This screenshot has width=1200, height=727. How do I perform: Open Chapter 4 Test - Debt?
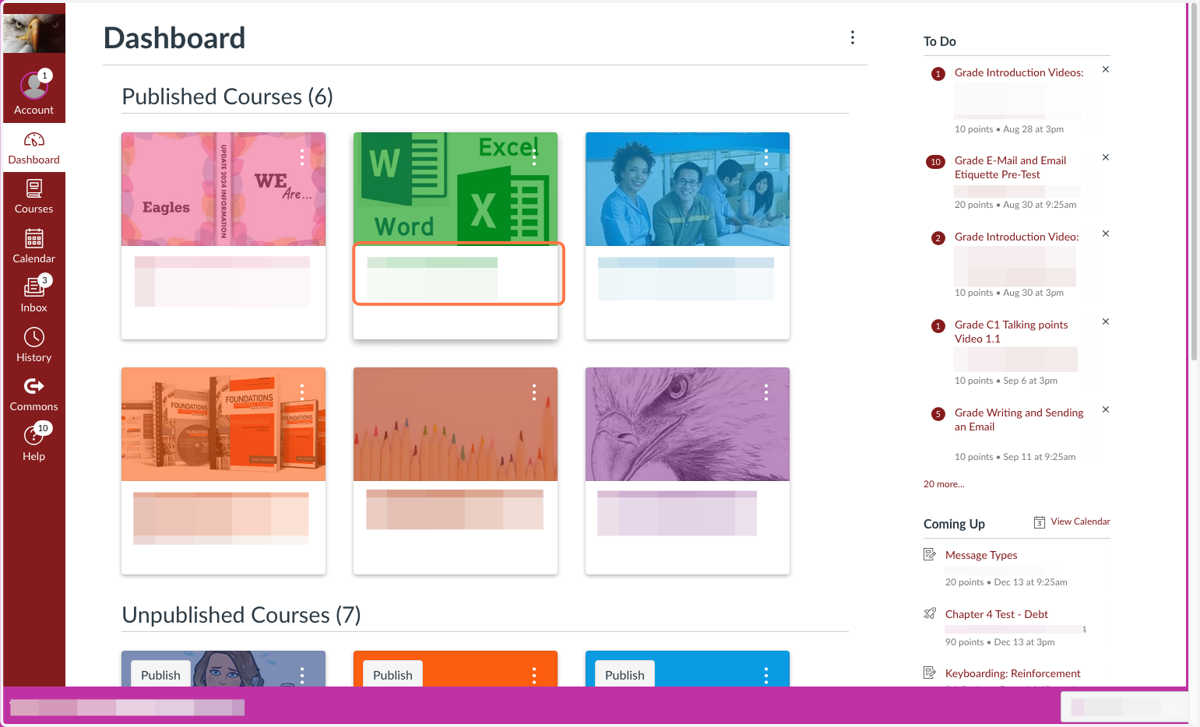pos(996,614)
